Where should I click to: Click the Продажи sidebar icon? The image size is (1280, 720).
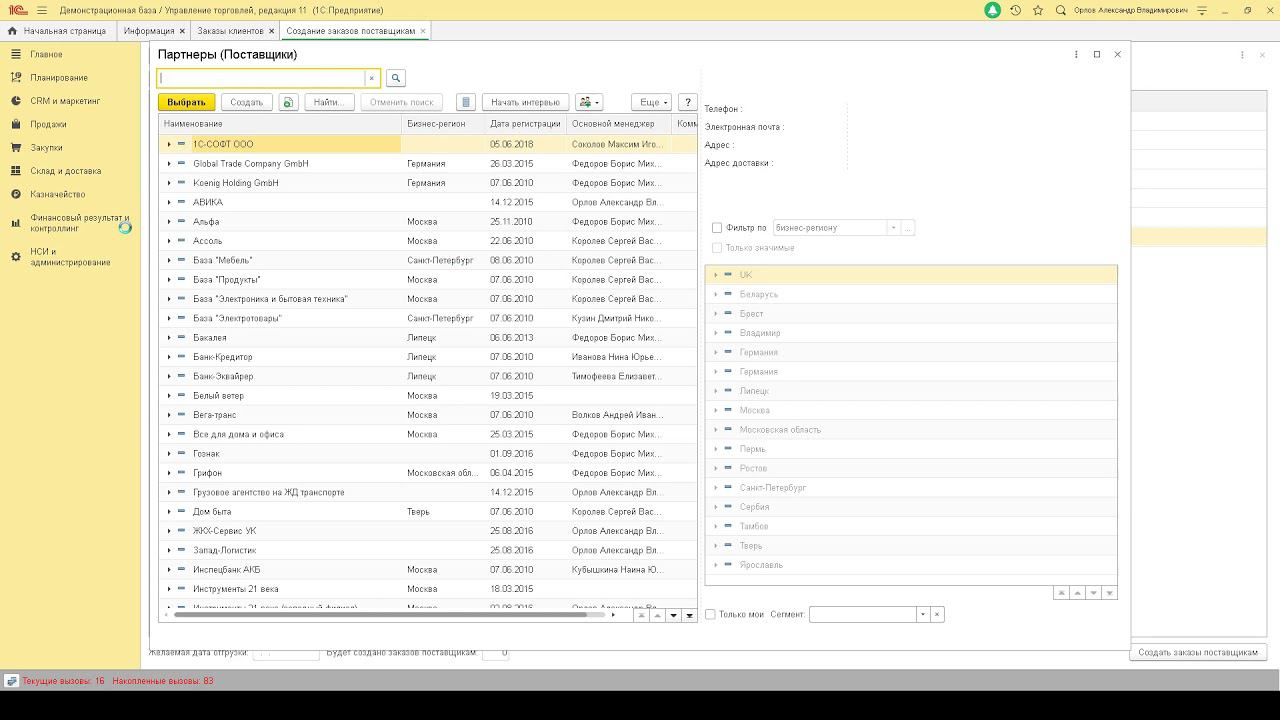16,124
